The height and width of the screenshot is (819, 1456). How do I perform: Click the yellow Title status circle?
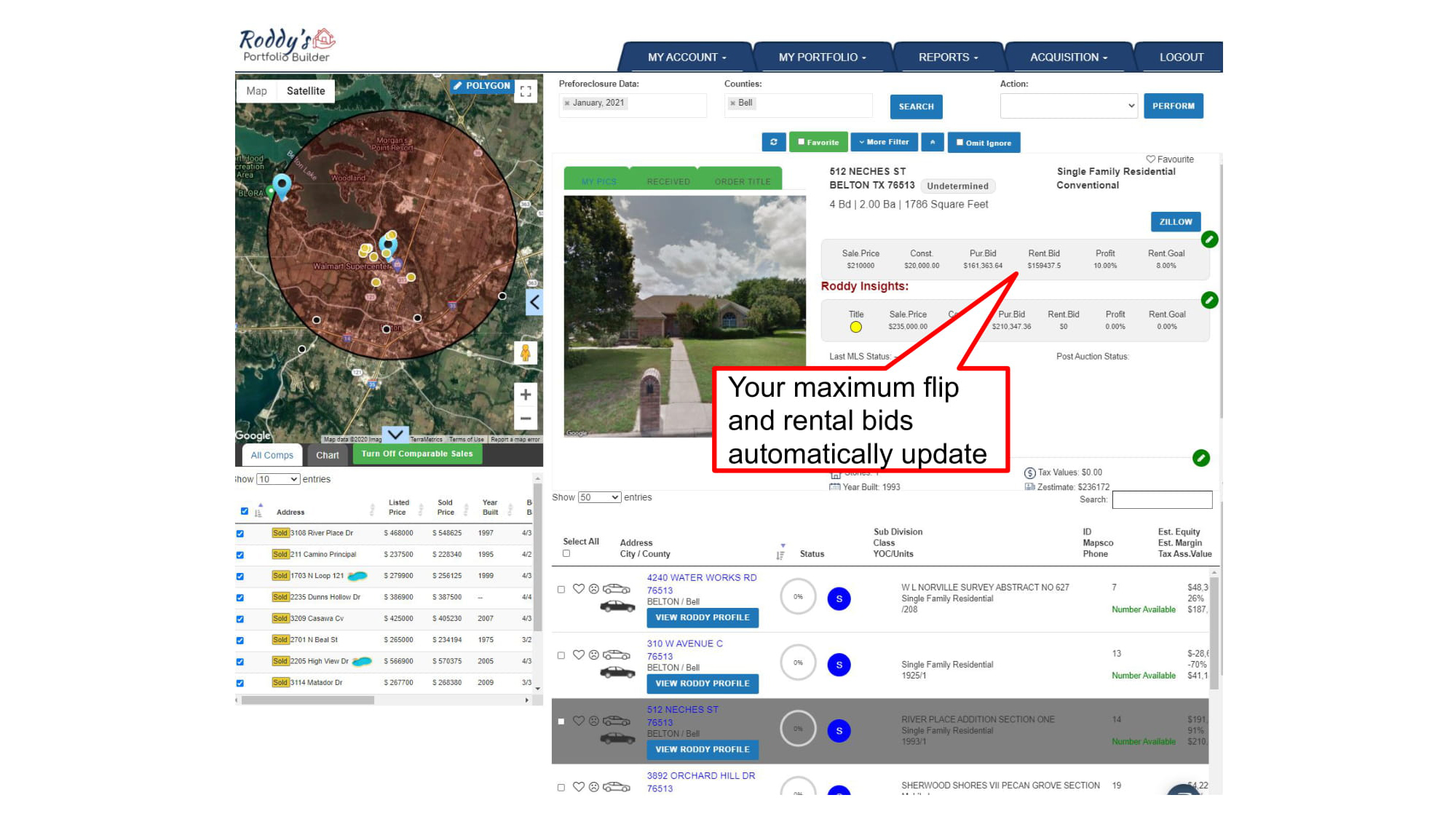coord(856,327)
